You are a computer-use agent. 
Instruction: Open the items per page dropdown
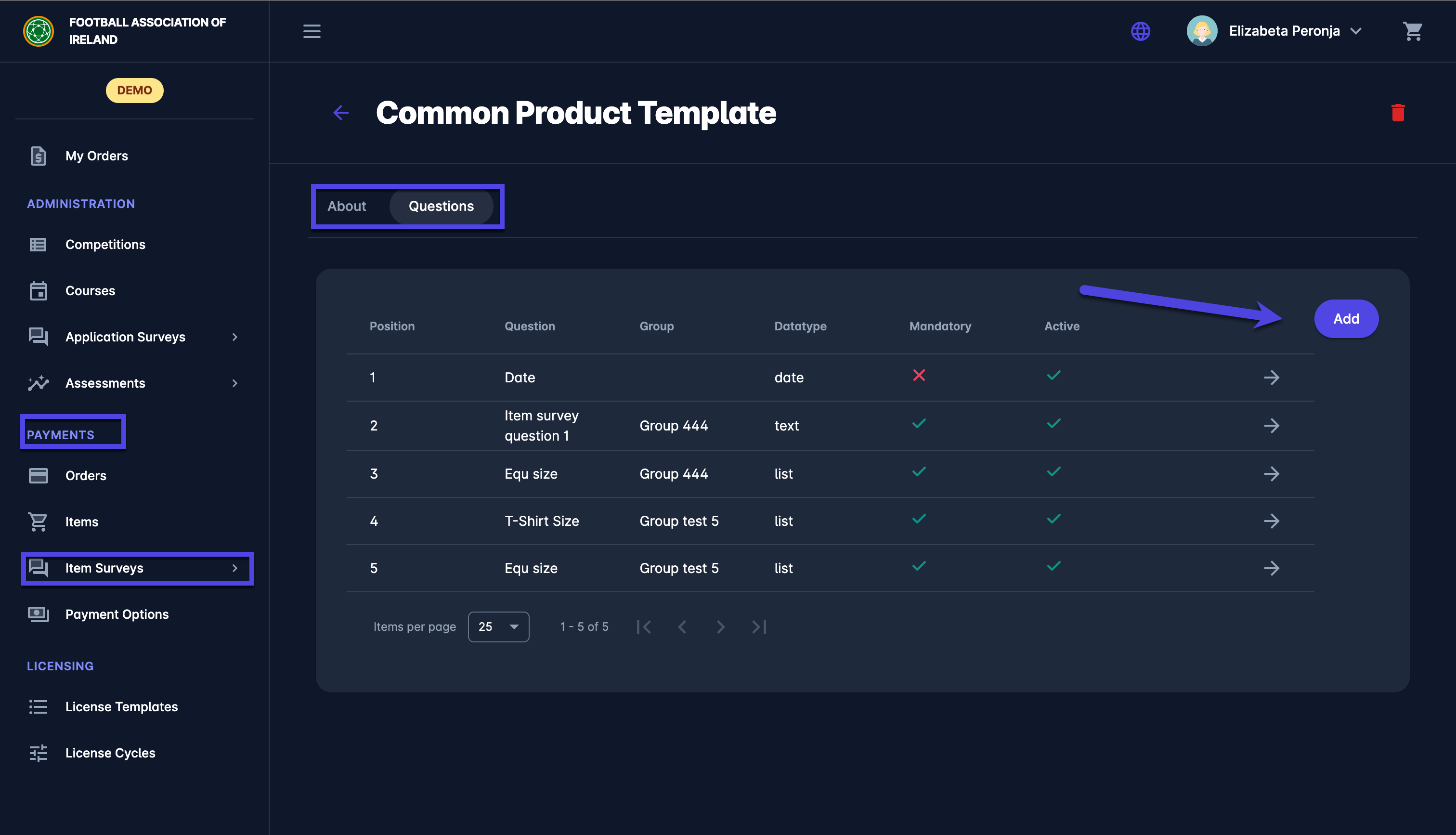498,627
